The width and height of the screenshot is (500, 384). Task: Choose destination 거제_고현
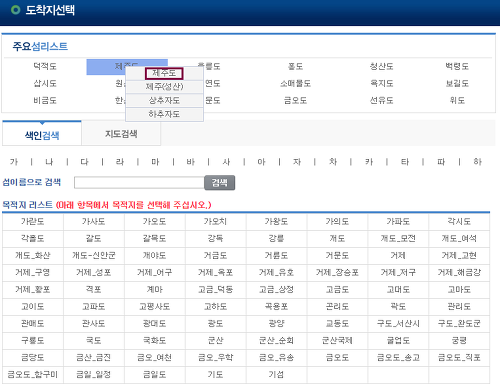pyautogui.click(x=459, y=256)
